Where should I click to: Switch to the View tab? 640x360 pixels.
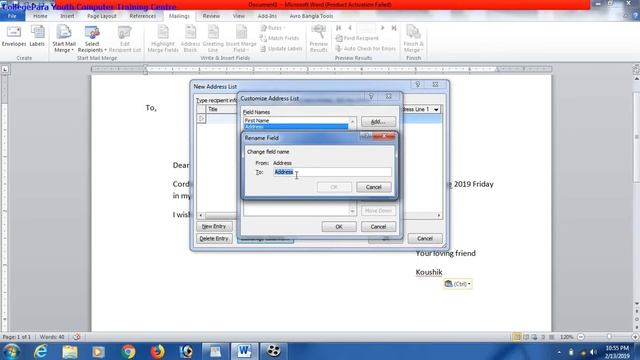(x=239, y=16)
